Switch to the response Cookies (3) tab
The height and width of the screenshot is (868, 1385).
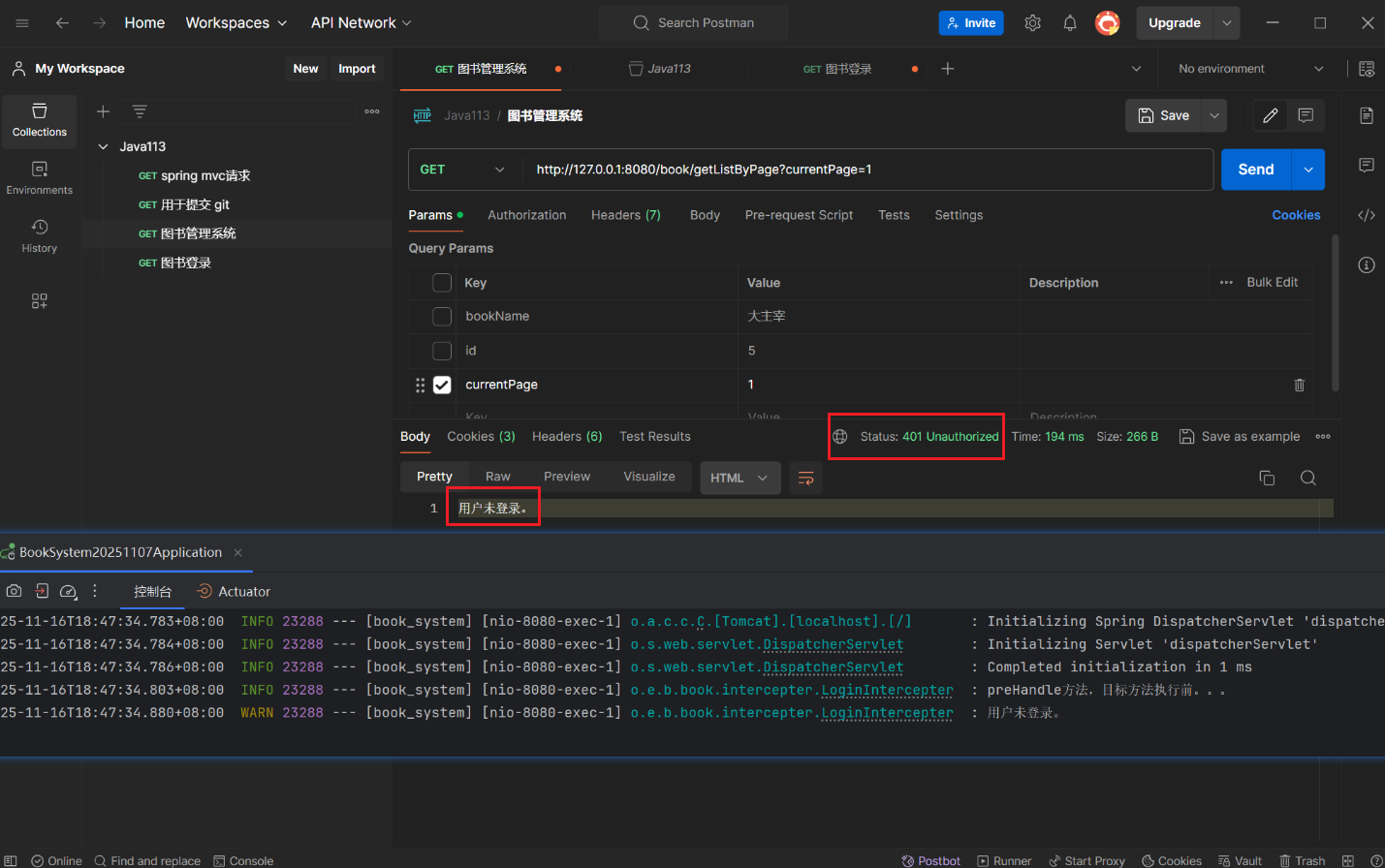(481, 437)
